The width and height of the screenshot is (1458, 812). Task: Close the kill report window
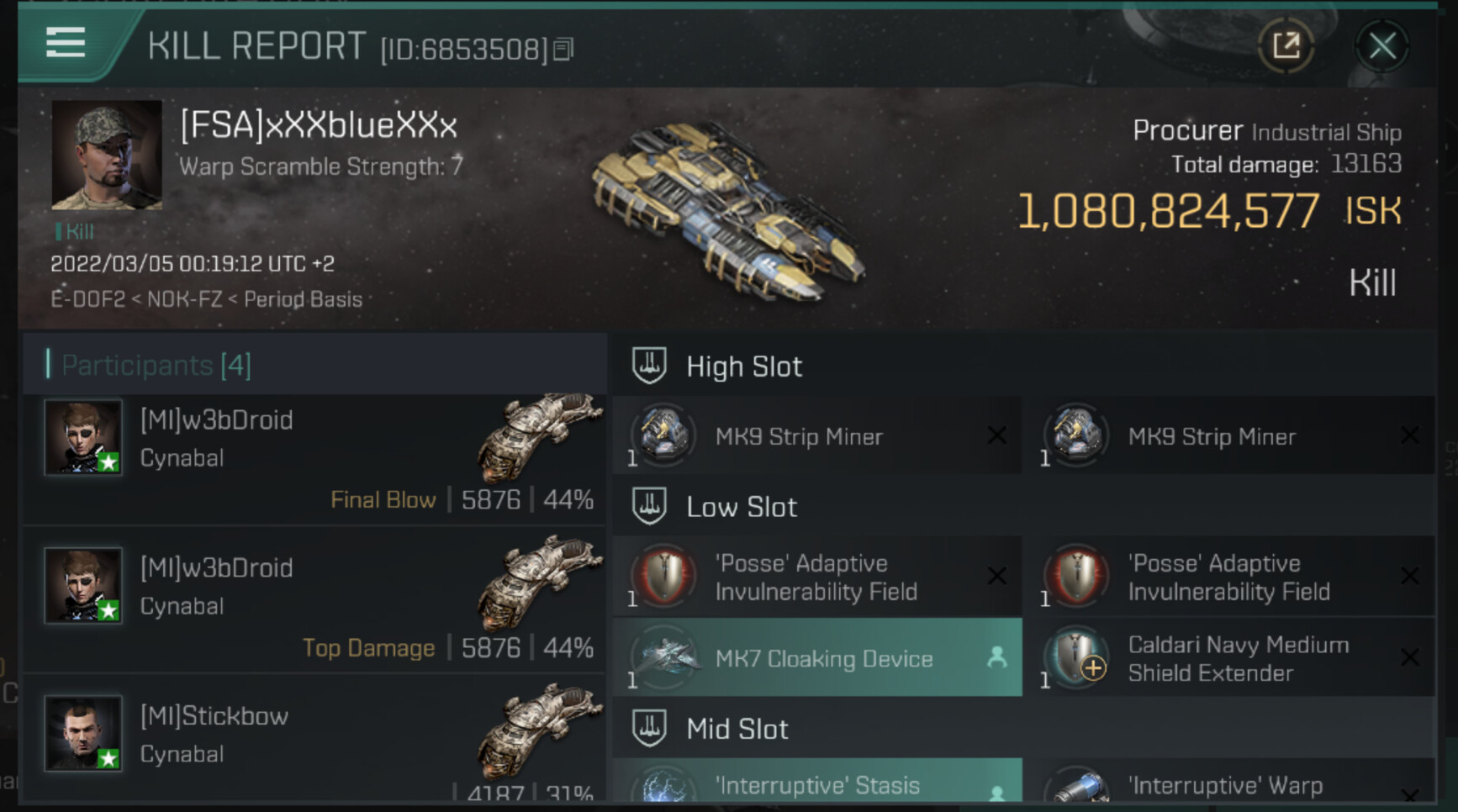(1382, 45)
